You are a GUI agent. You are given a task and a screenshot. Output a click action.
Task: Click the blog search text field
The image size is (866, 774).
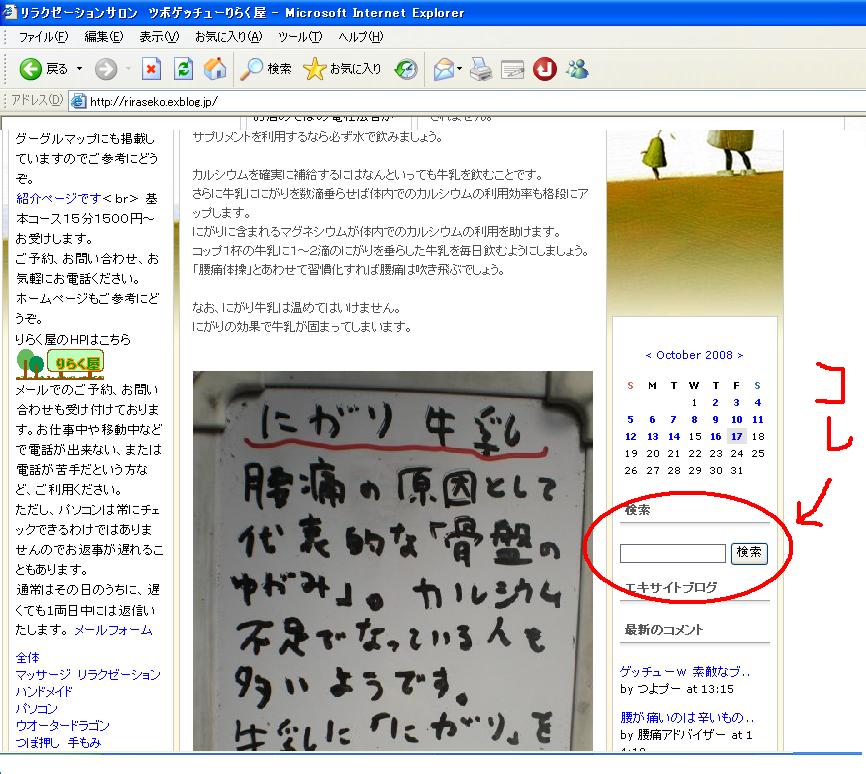673,553
